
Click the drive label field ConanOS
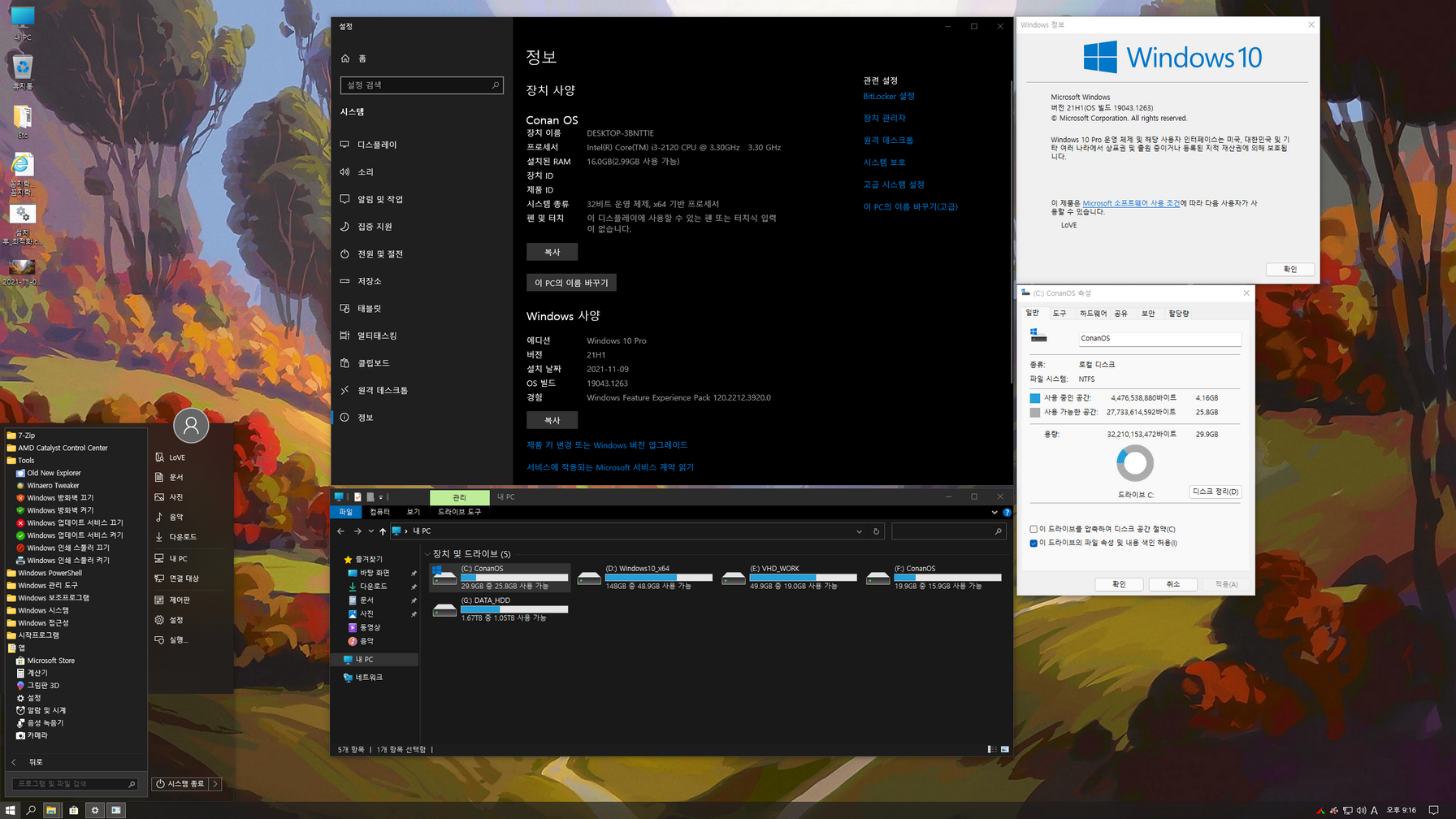point(1159,338)
